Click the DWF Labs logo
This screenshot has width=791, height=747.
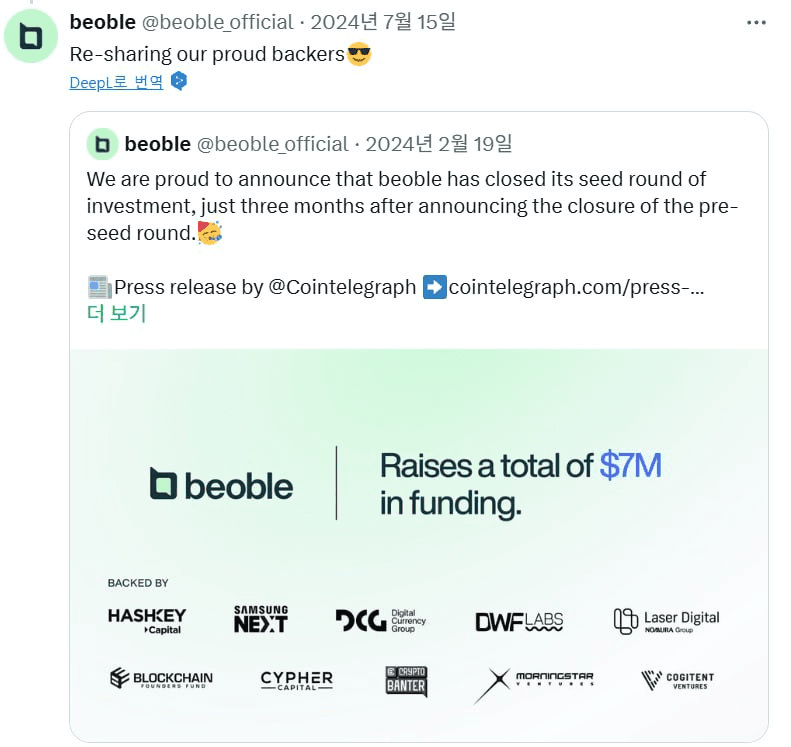click(519, 621)
